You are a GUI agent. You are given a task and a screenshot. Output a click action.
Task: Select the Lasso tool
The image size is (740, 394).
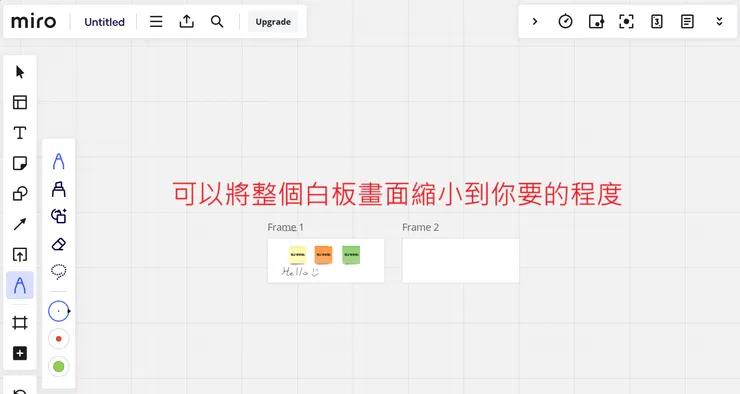click(x=59, y=271)
